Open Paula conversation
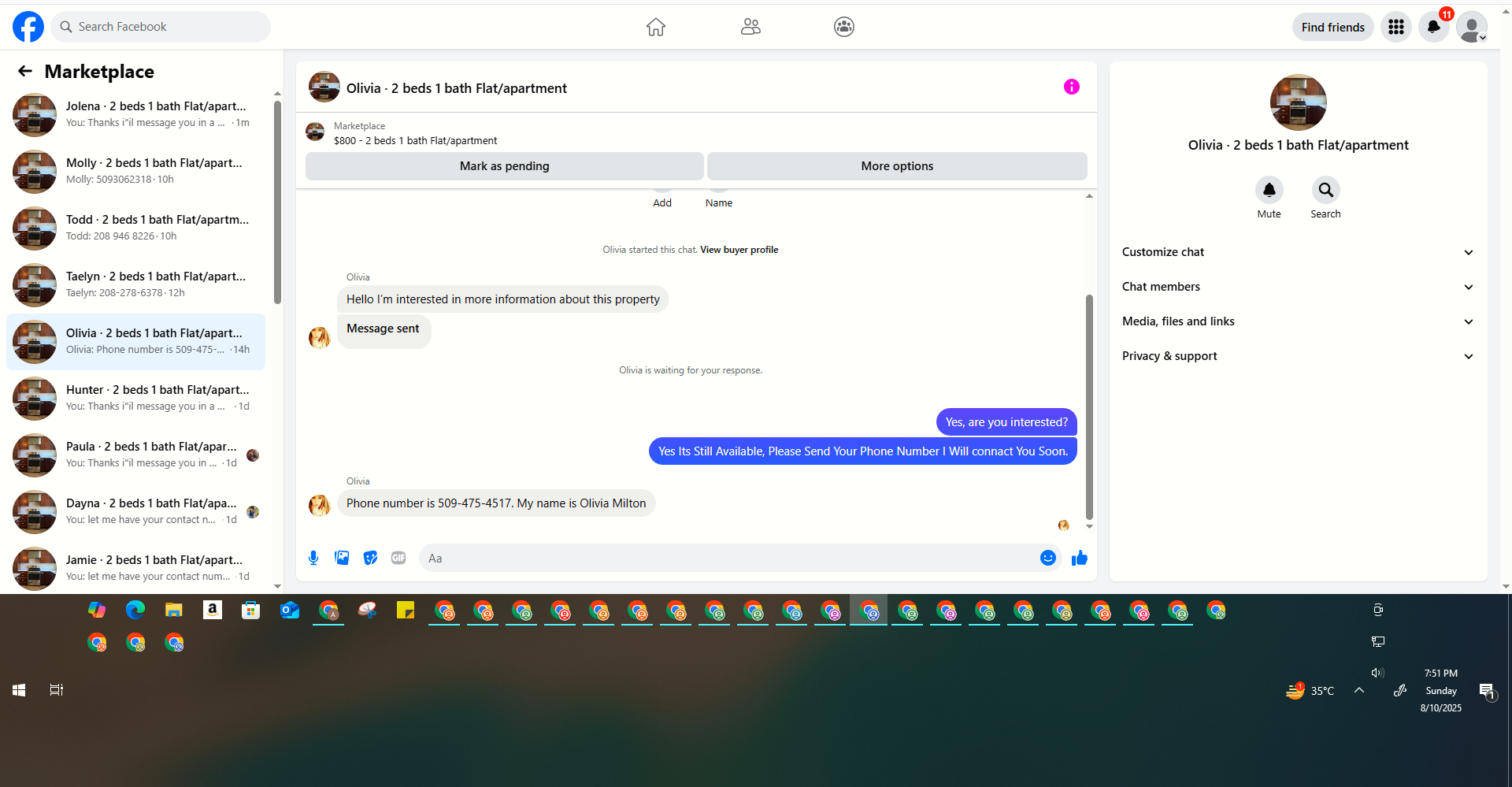1512x787 pixels. click(135, 455)
